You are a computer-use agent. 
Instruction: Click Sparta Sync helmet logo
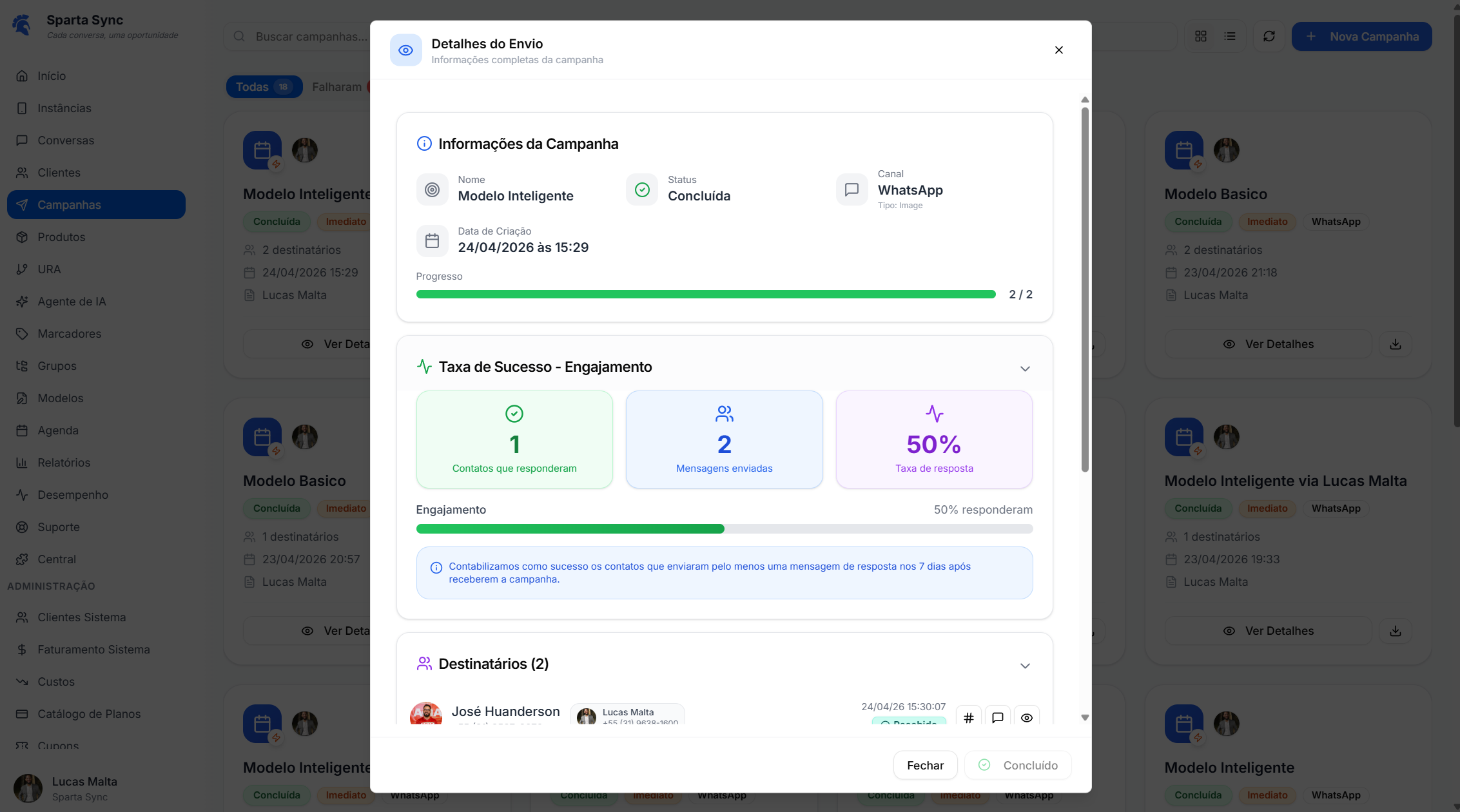22,26
